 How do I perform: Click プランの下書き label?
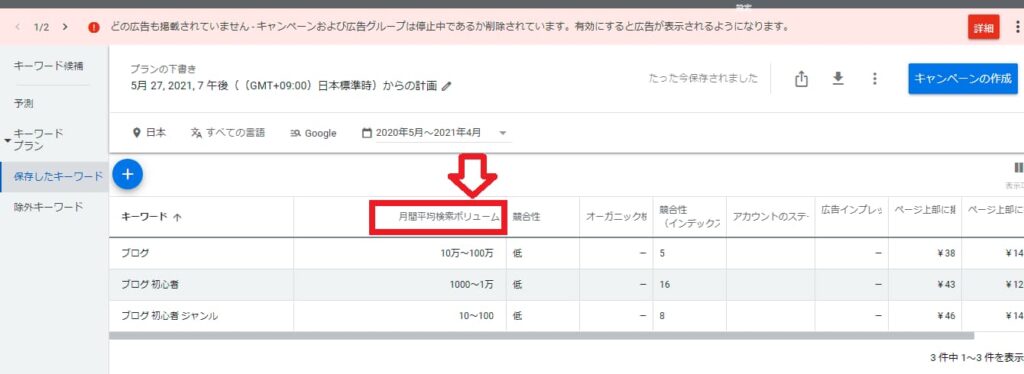click(x=163, y=69)
